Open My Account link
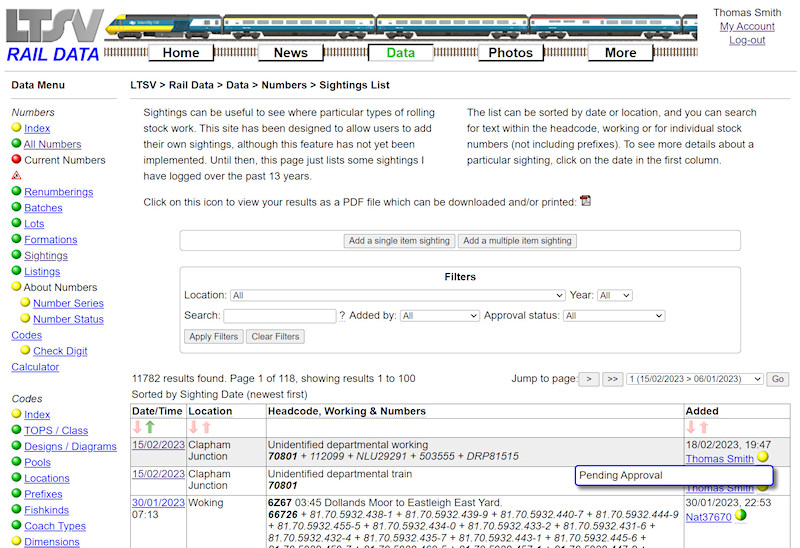Viewport: 800px width, 548px height. (x=747, y=27)
